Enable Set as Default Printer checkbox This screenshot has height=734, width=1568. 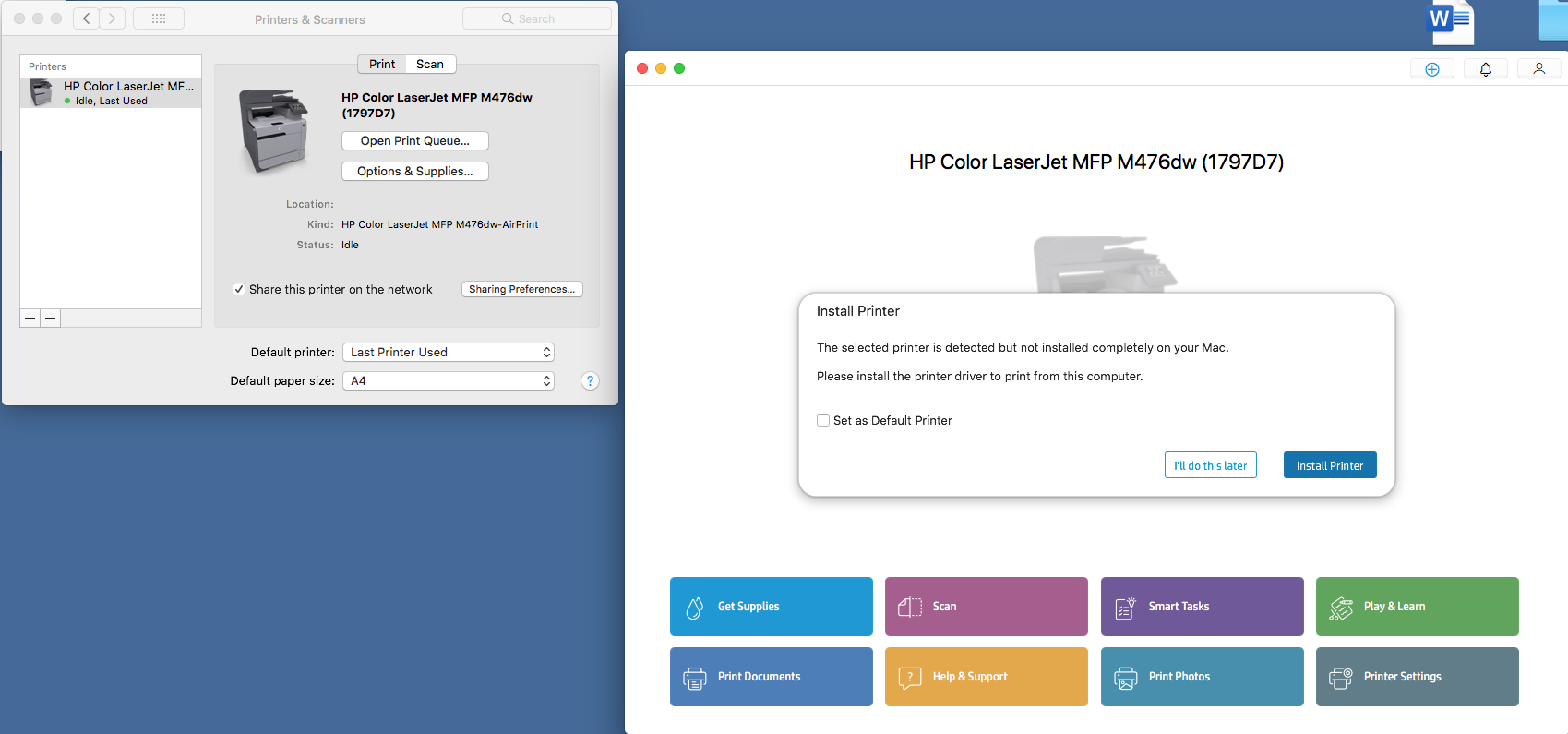823,420
